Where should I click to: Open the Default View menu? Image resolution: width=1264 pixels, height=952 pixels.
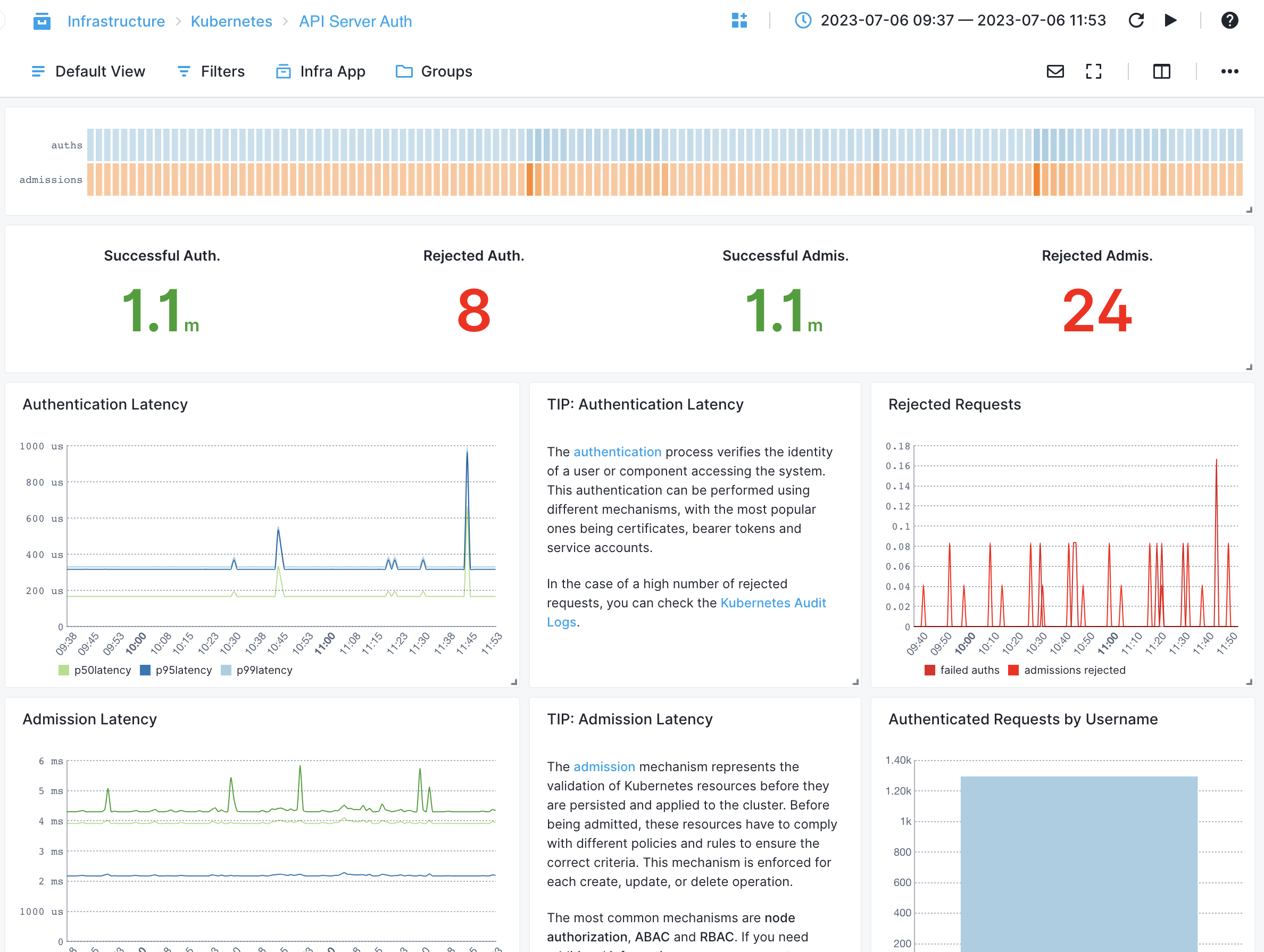pyautogui.click(x=88, y=71)
